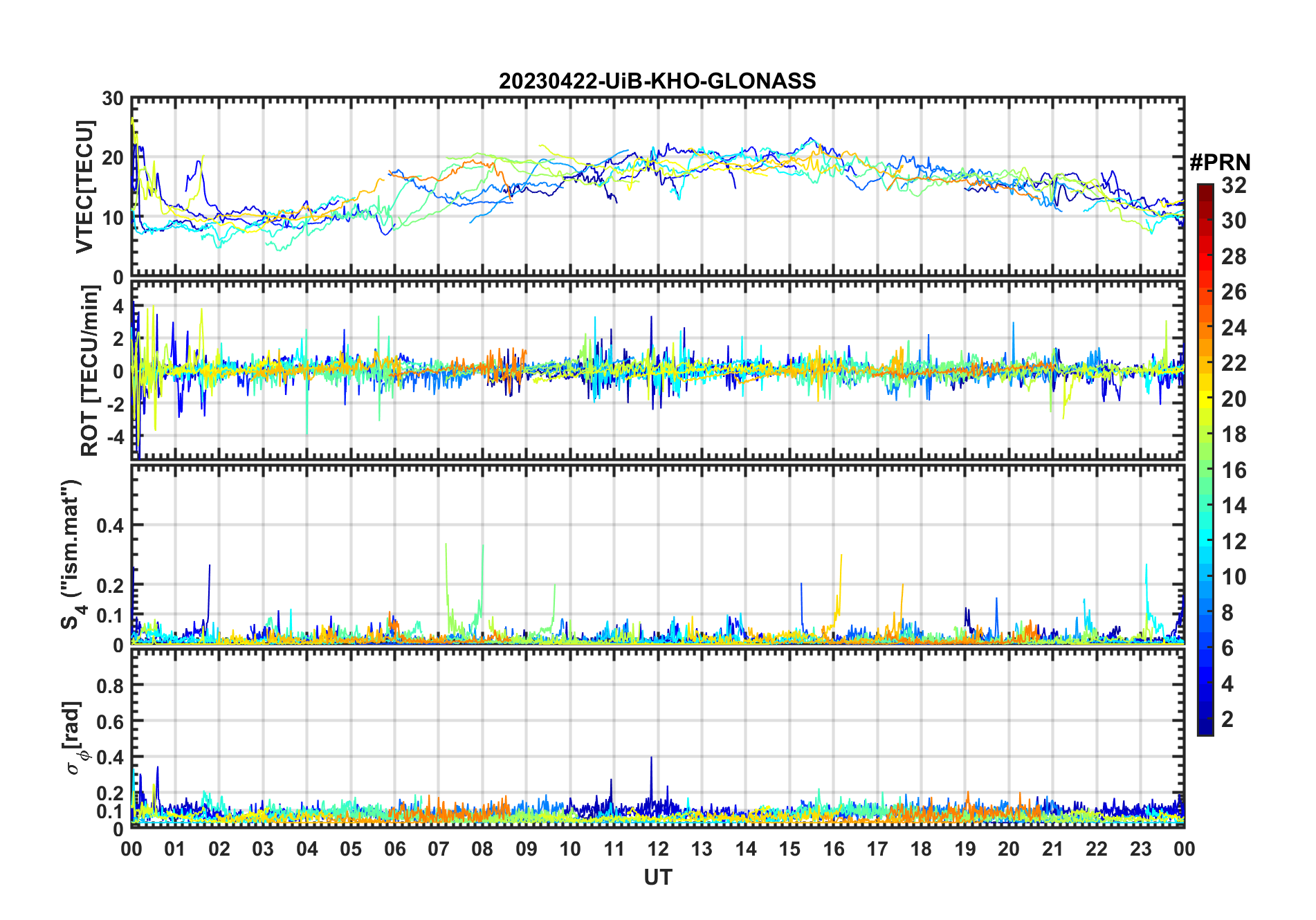Click the S4 ("ism.mat") y-axis label
The height and width of the screenshot is (920, 1316).
pos(71,555)
